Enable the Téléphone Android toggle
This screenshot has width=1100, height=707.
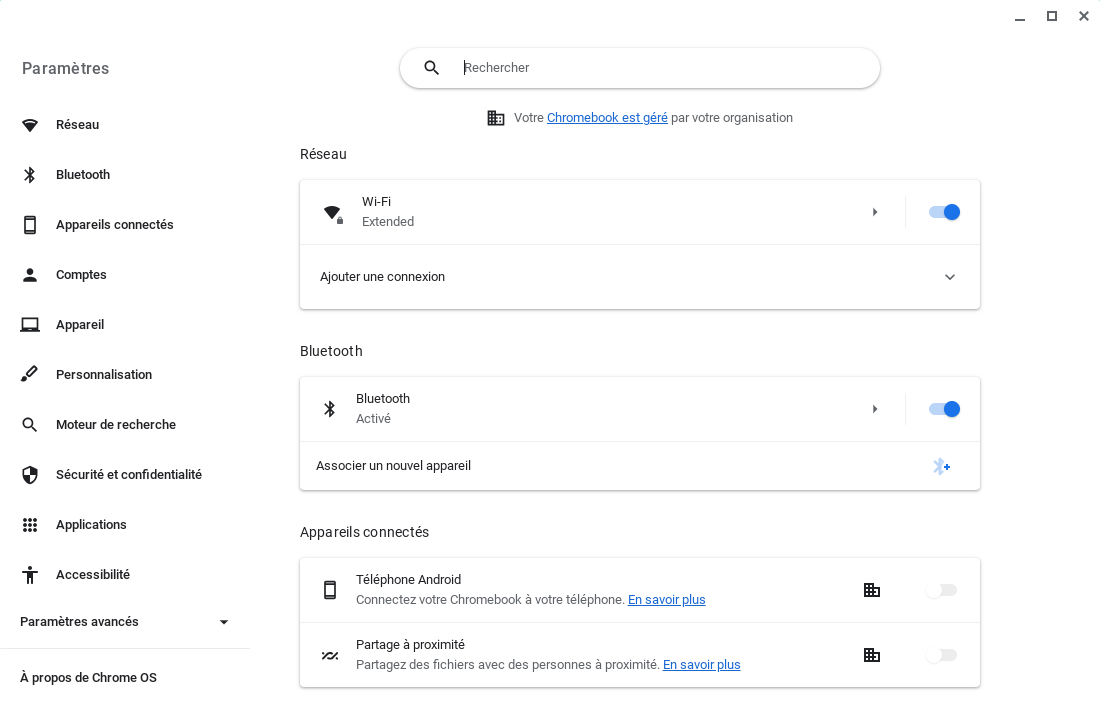(941, 590)
